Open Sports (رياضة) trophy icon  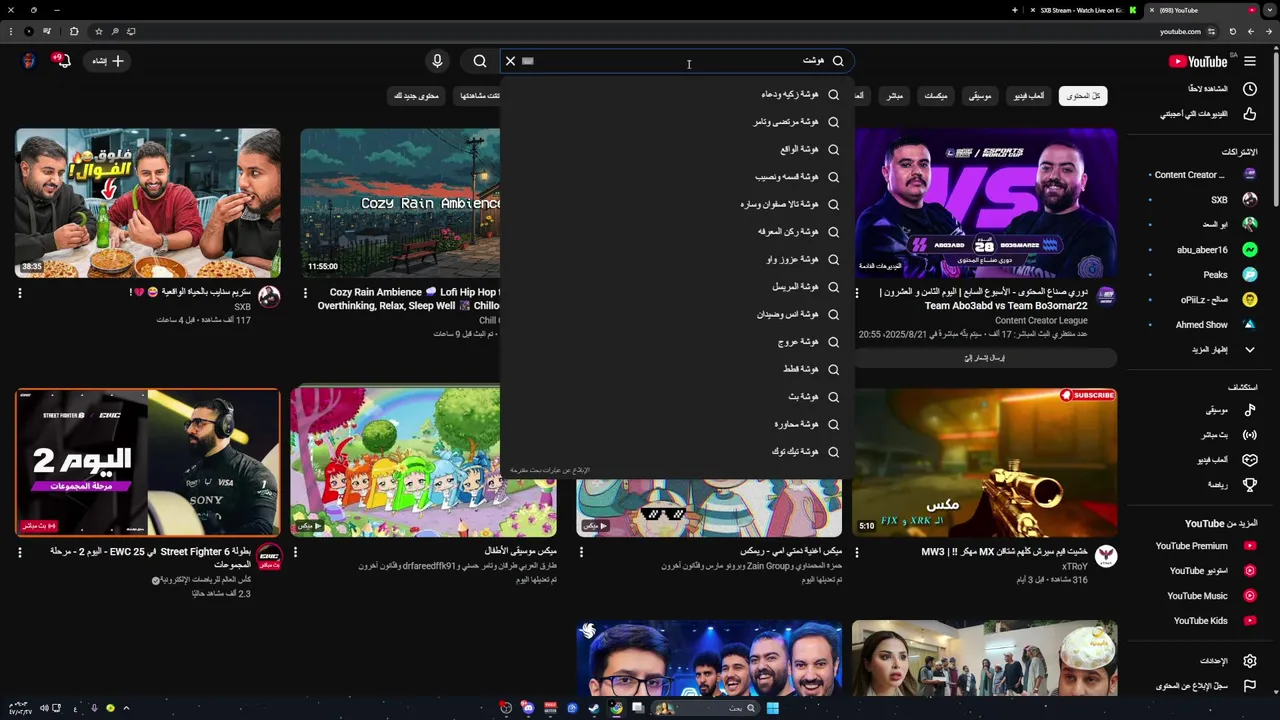[x=1250, y=485]
